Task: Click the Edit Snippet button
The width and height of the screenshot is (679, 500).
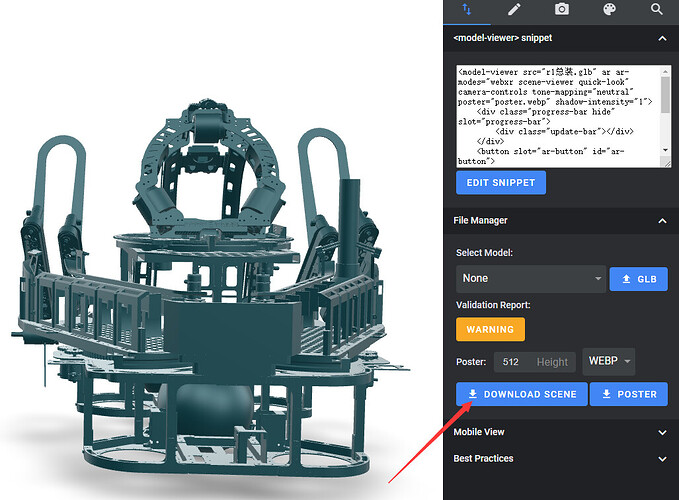Action: (x=501, y=183)
